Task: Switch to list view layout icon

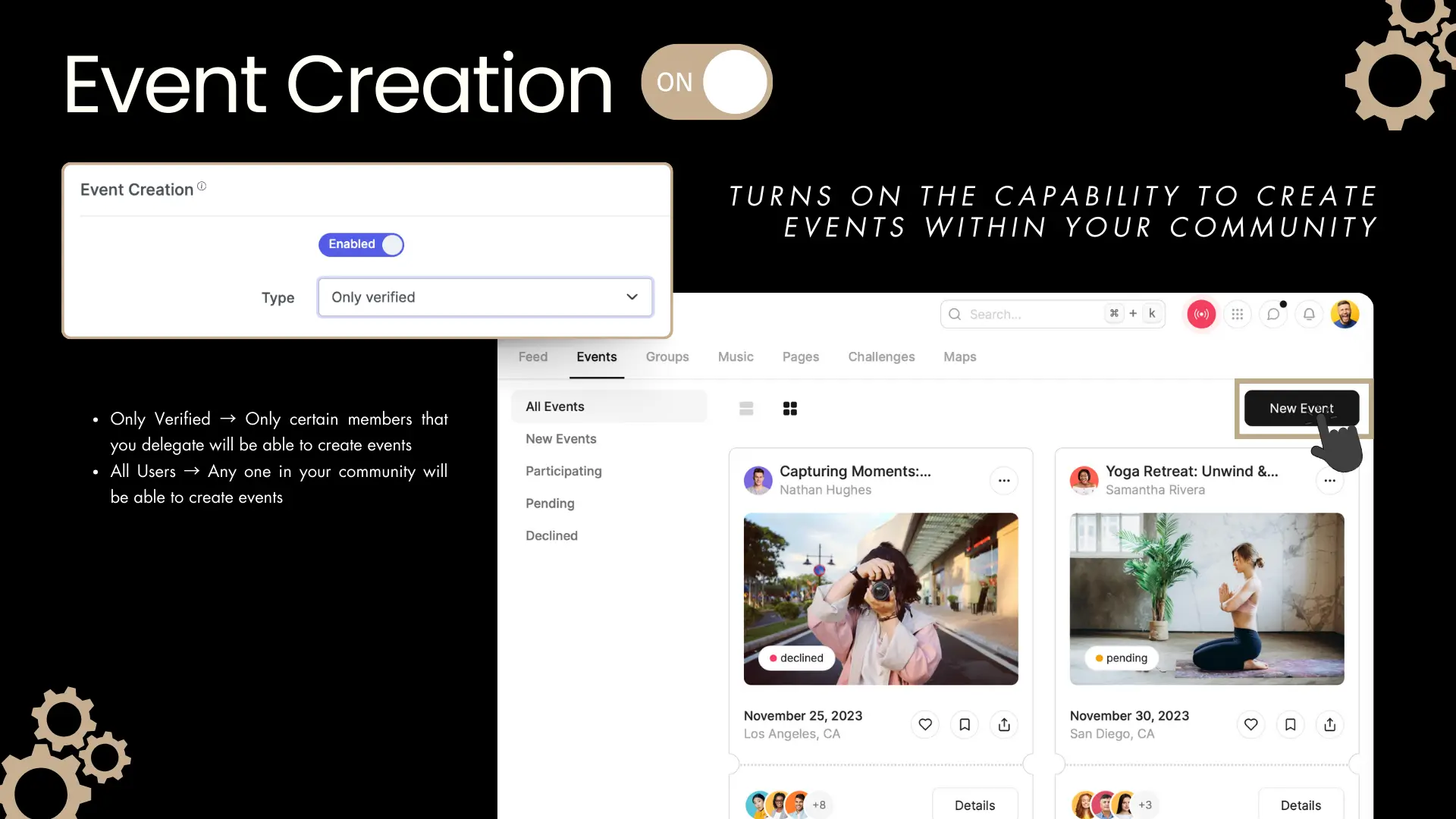Action: [746, 409]
